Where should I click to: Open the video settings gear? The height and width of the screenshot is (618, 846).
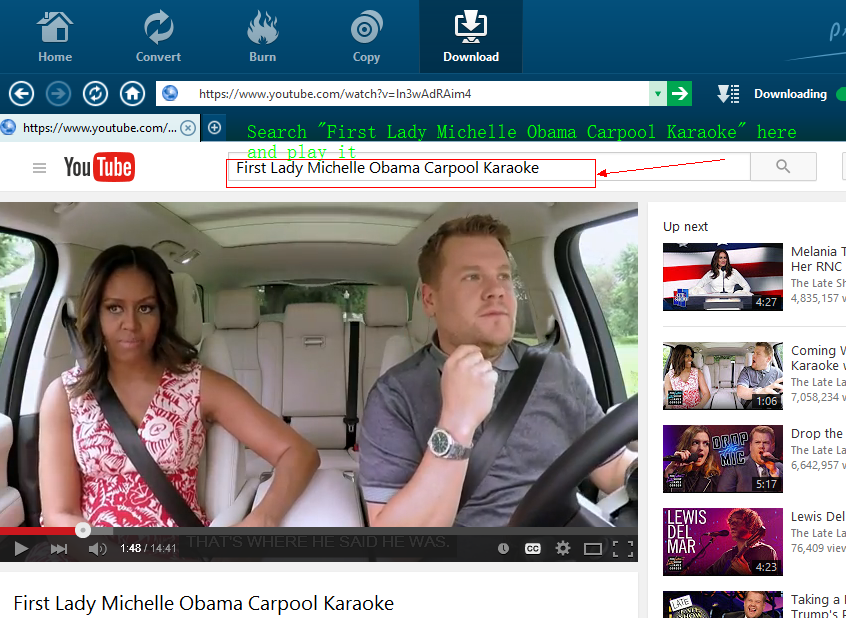pos(563,548)
